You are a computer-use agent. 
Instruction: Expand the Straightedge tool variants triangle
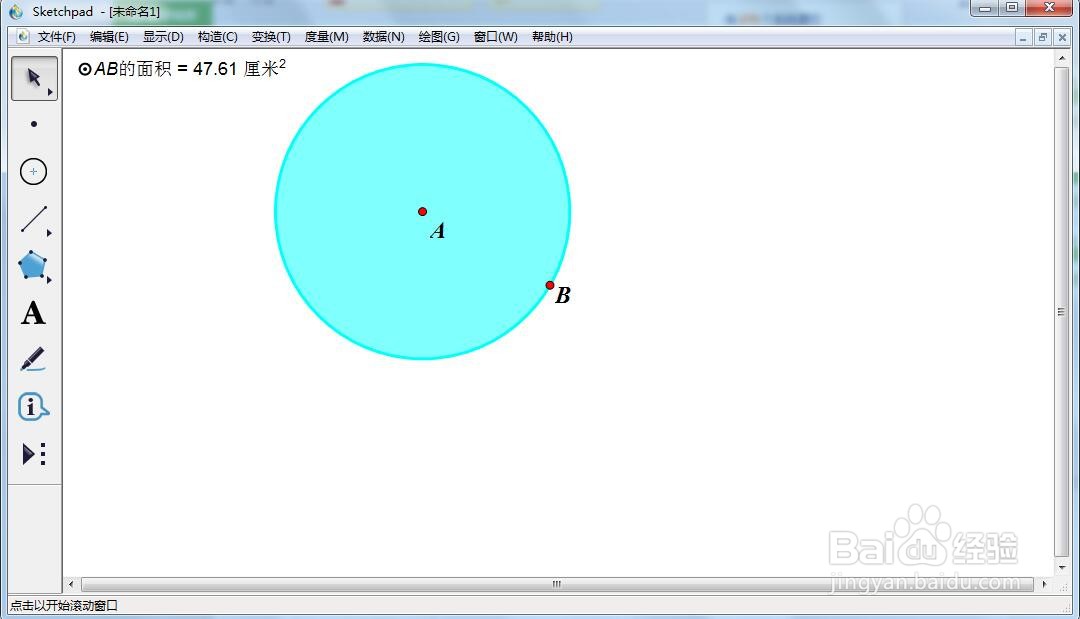tap(50, 233)
